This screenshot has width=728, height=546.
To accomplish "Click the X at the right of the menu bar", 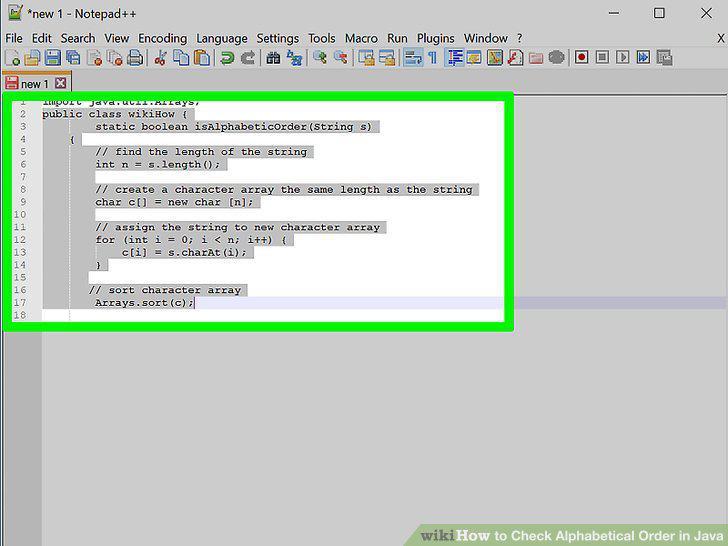I will pyautogui.click(x=721, y=38).
